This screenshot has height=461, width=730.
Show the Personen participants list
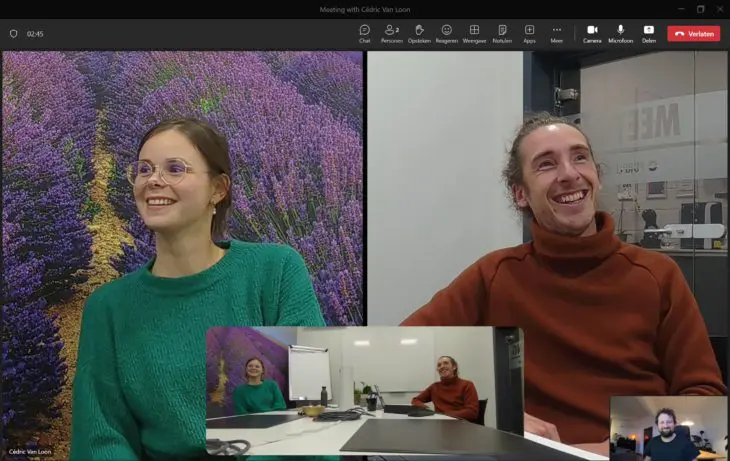[391, 33]
